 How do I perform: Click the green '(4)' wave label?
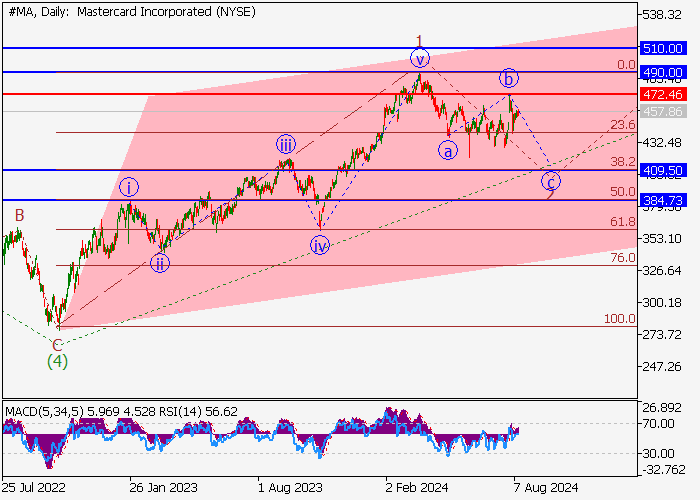point(58,361)
